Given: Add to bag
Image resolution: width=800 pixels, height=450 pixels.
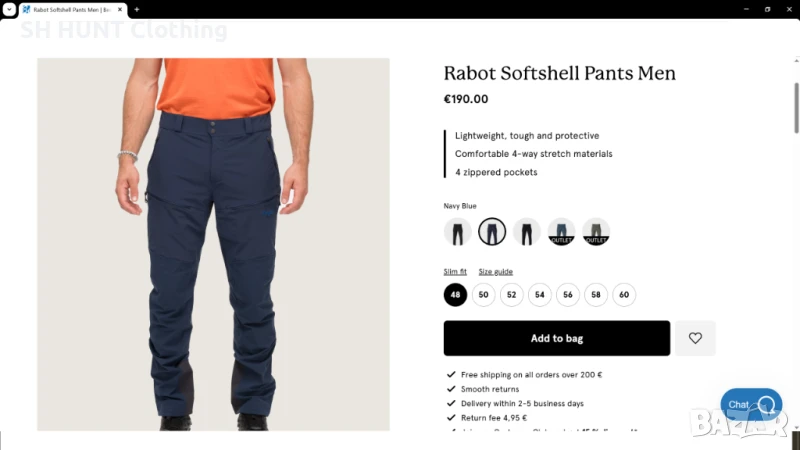Looking at the screenshot, I should point(557,338).
